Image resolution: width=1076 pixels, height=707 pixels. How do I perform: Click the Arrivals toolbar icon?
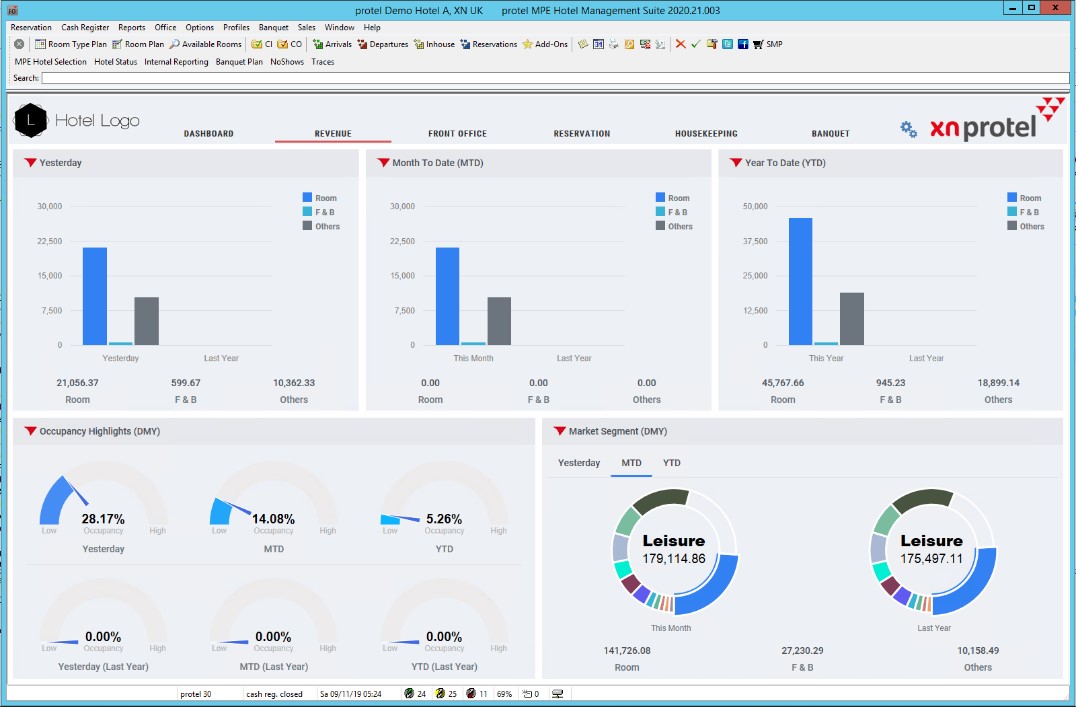pyautogui.click(x=318, y=44)
